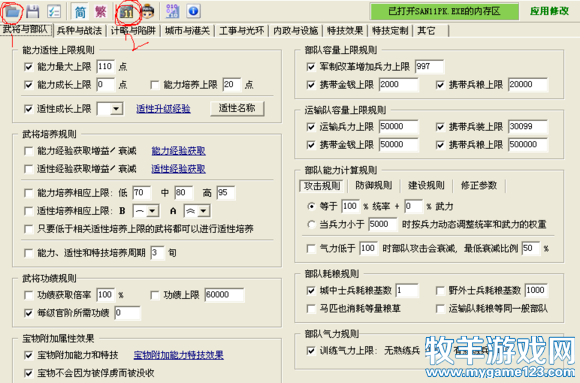The height and width of the screenshot is (383, 580).
Task: Enable 野外士兵耗粮基数 checkbox
Action: click(x=440, y=290)
